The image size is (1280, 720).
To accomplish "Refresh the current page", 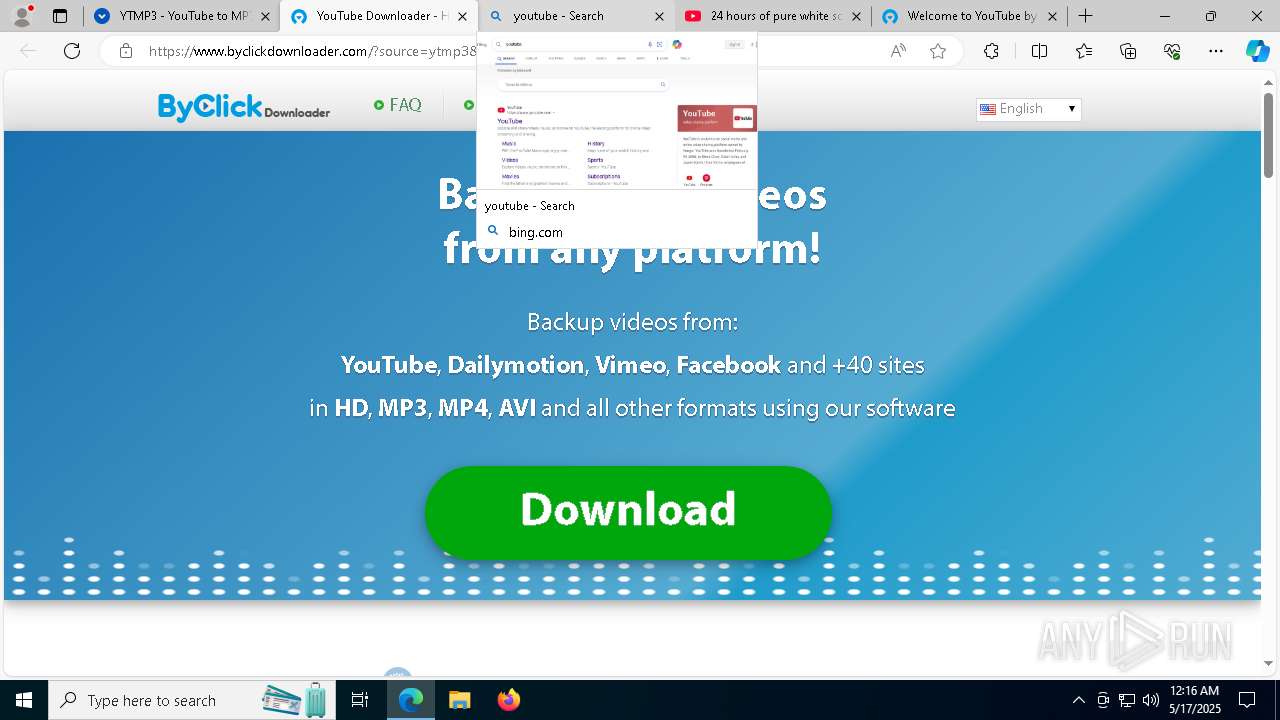I will (x=72, y=51).
